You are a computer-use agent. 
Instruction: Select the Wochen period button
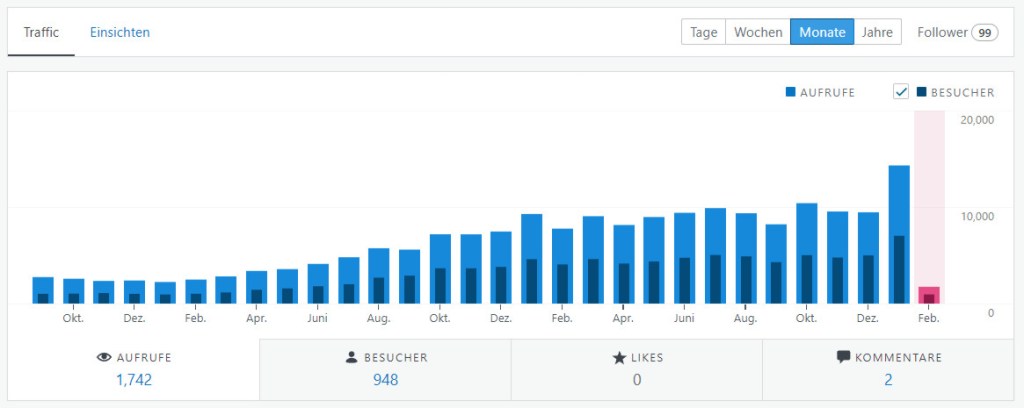tap(757, 32)
